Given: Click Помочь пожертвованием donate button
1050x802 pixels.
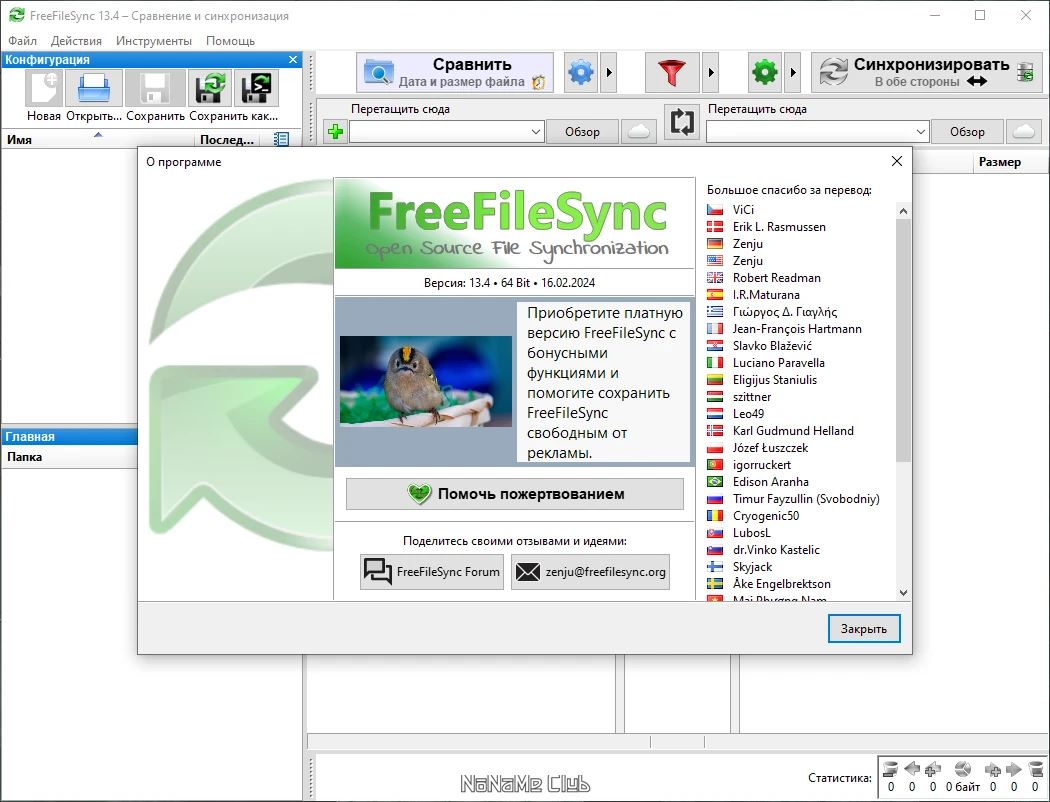Looking at the screenshot, I should point(515,494).
